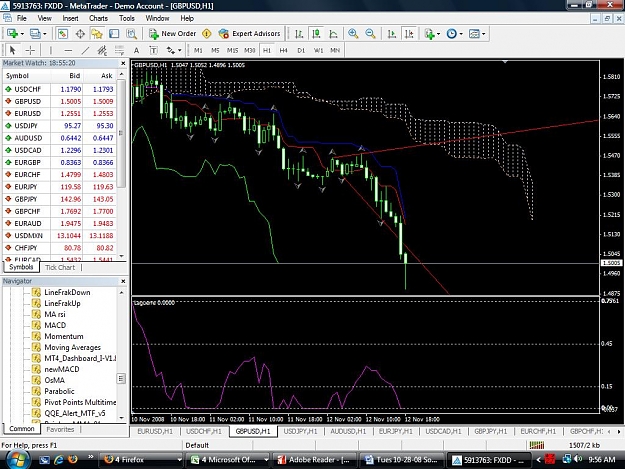Open the Charts menu
The height and width of the screenshot is (469, 625).
[98, 18]
